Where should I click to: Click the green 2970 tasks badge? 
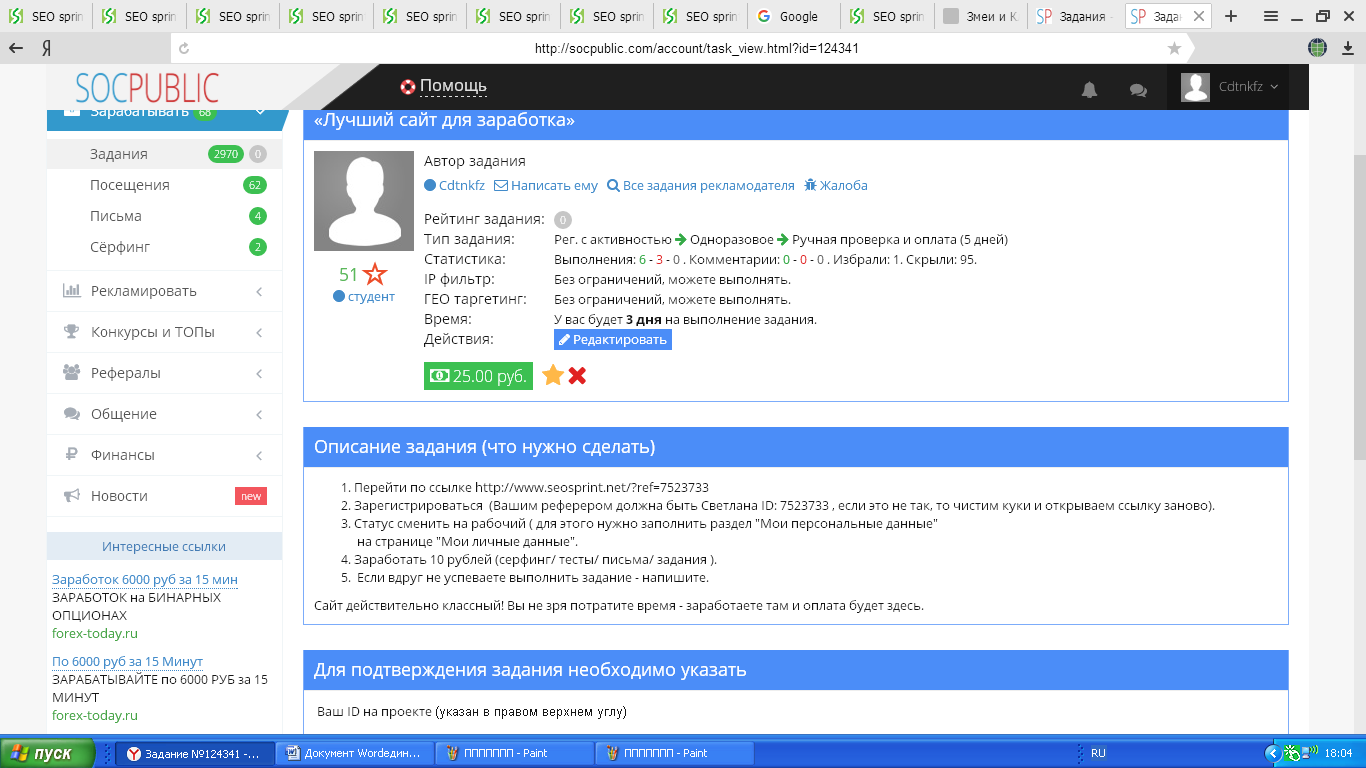click(x=225, y=154)
